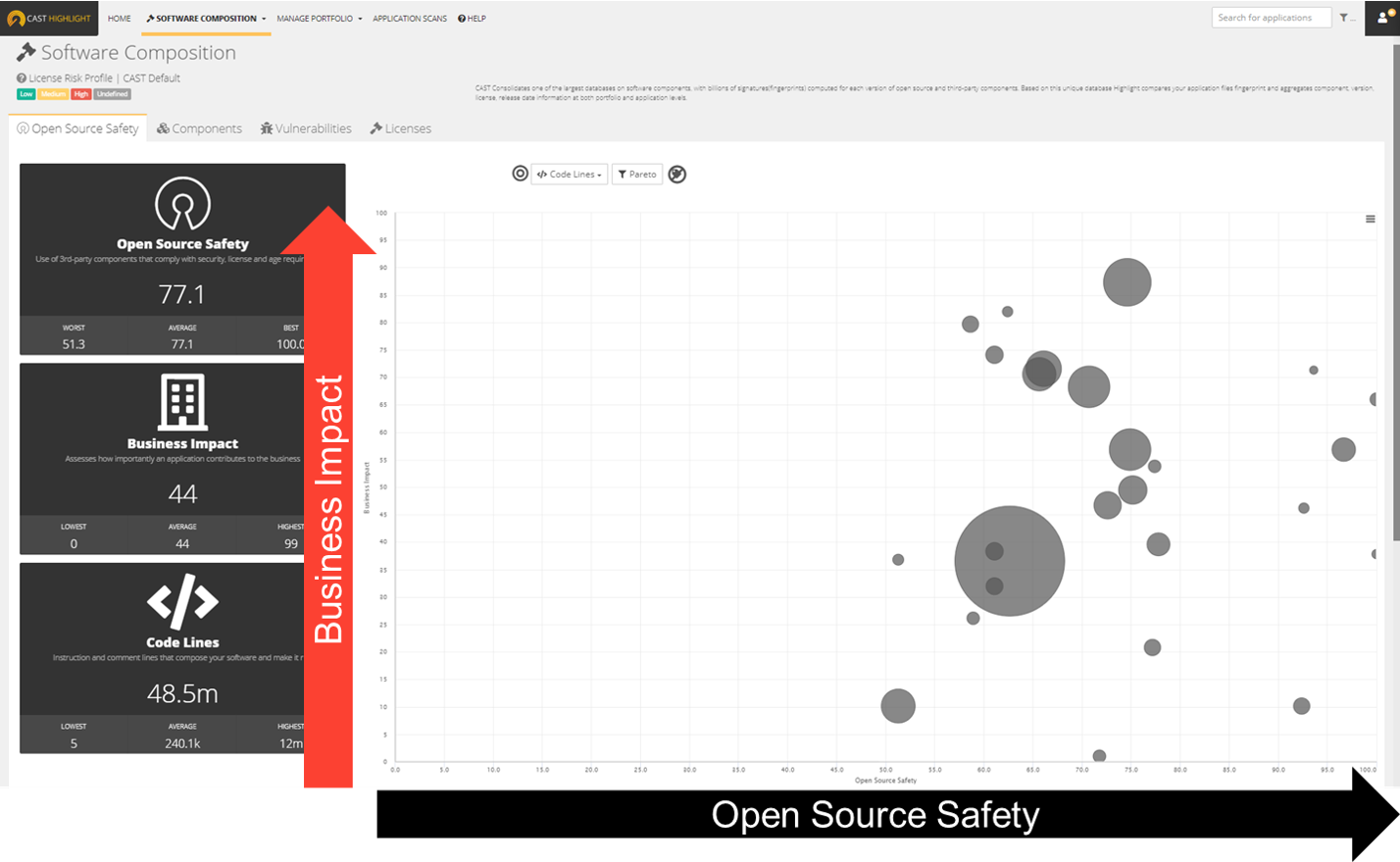
Task: Open the chart hamburger menu
Action: point(1371,219)
